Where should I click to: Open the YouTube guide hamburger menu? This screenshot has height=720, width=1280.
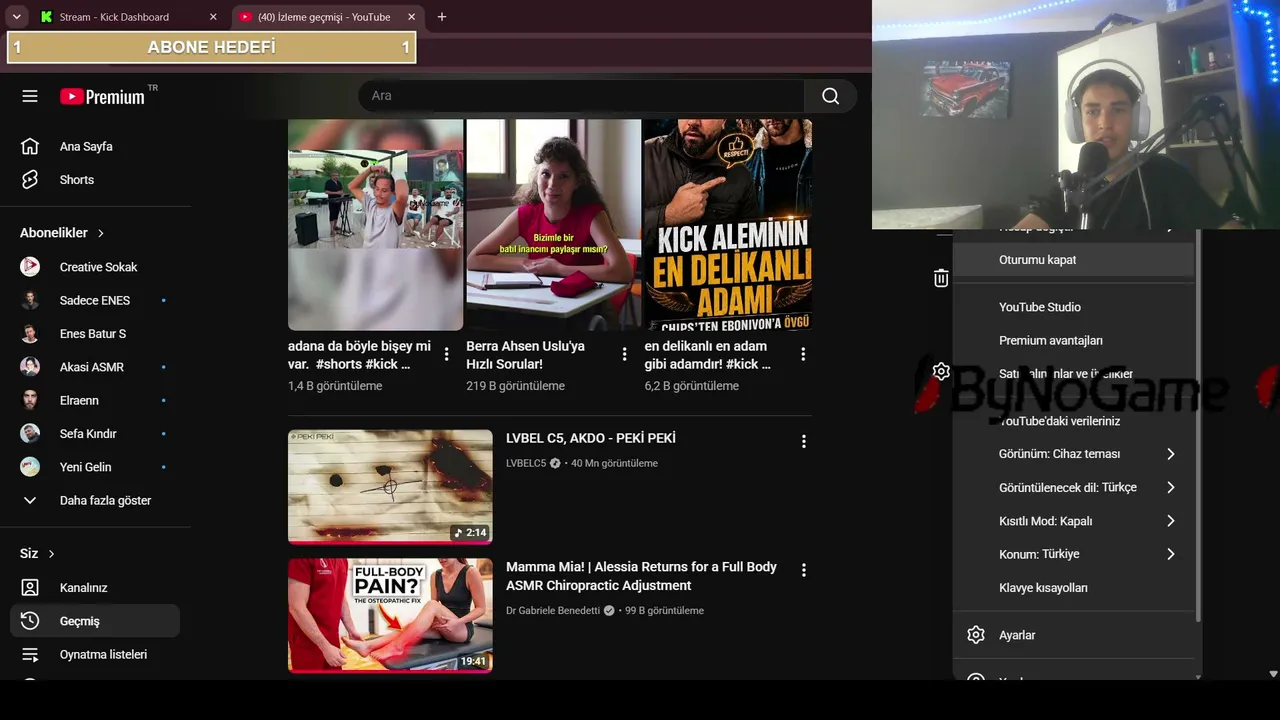tap(30, 96)
